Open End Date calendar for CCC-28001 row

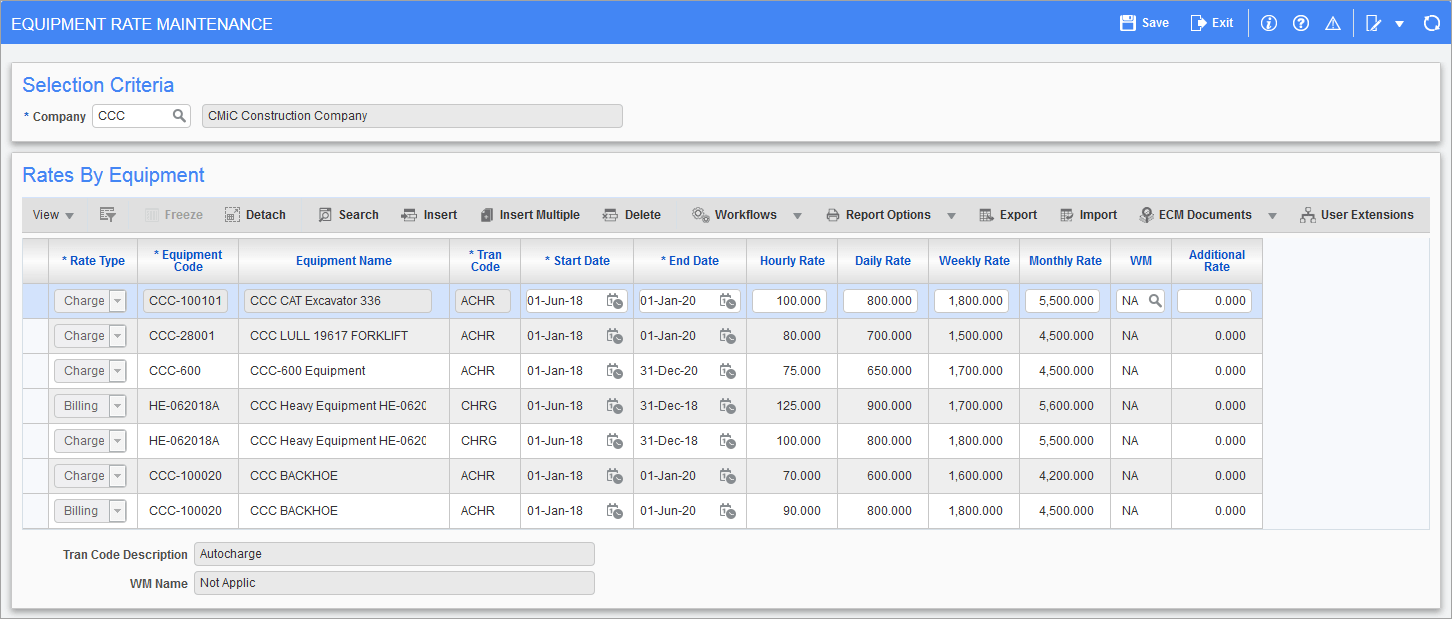click(728, 336)
